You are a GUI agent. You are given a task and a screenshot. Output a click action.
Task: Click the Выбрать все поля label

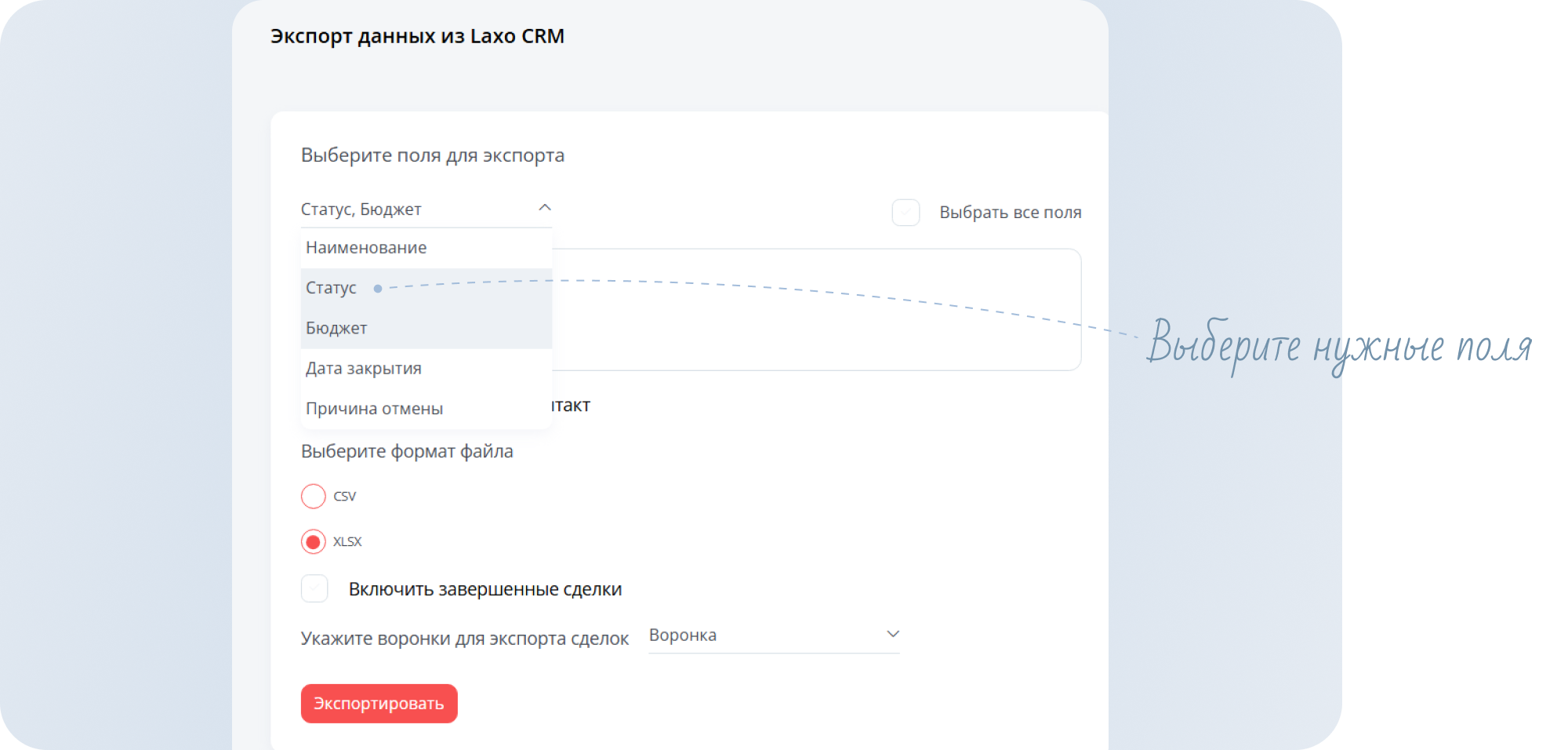1011,213
